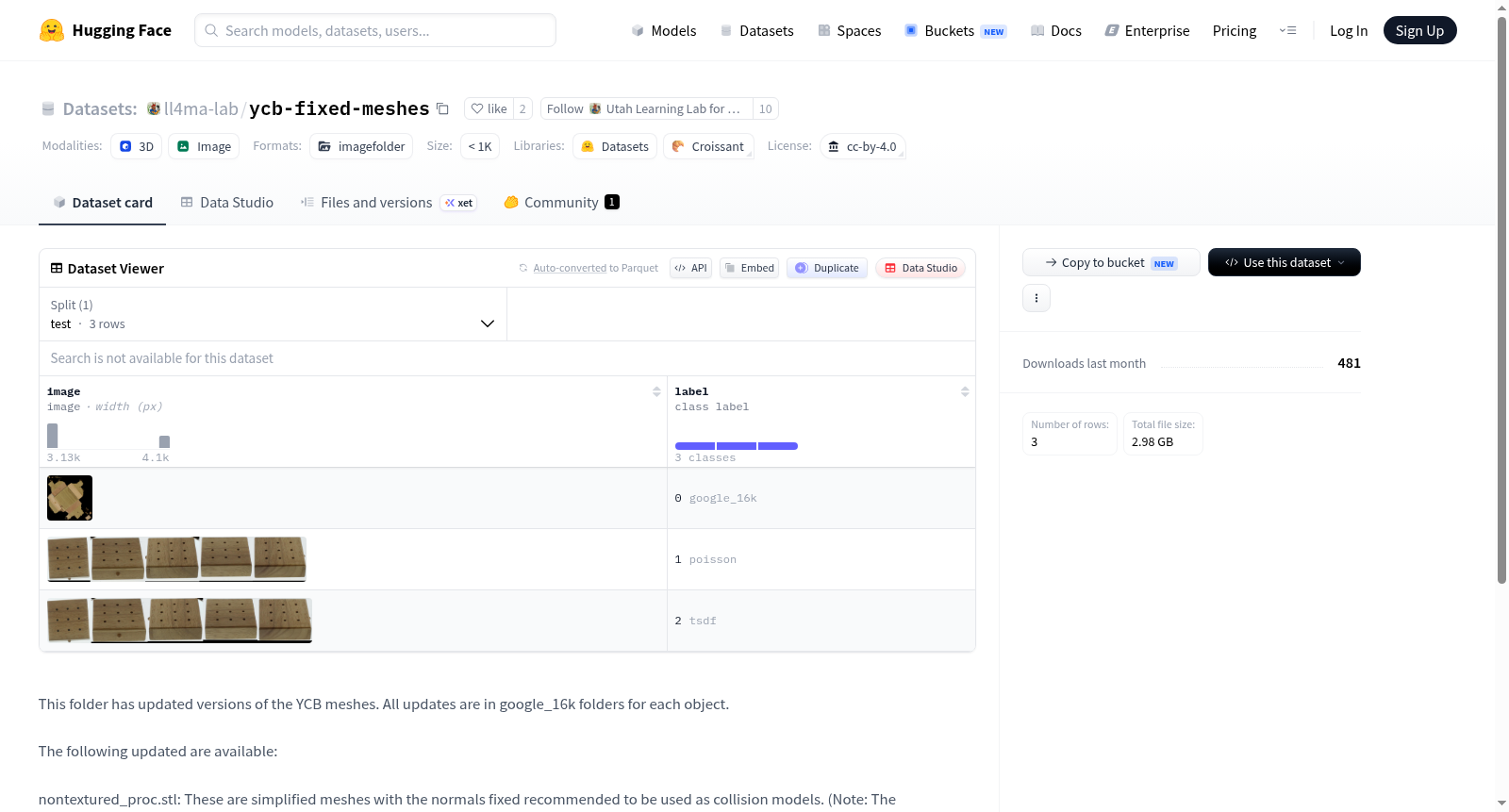Open the Auto-converted to Parquet link
This screenshot has width=1509, height=812.
tap(570, 268)
